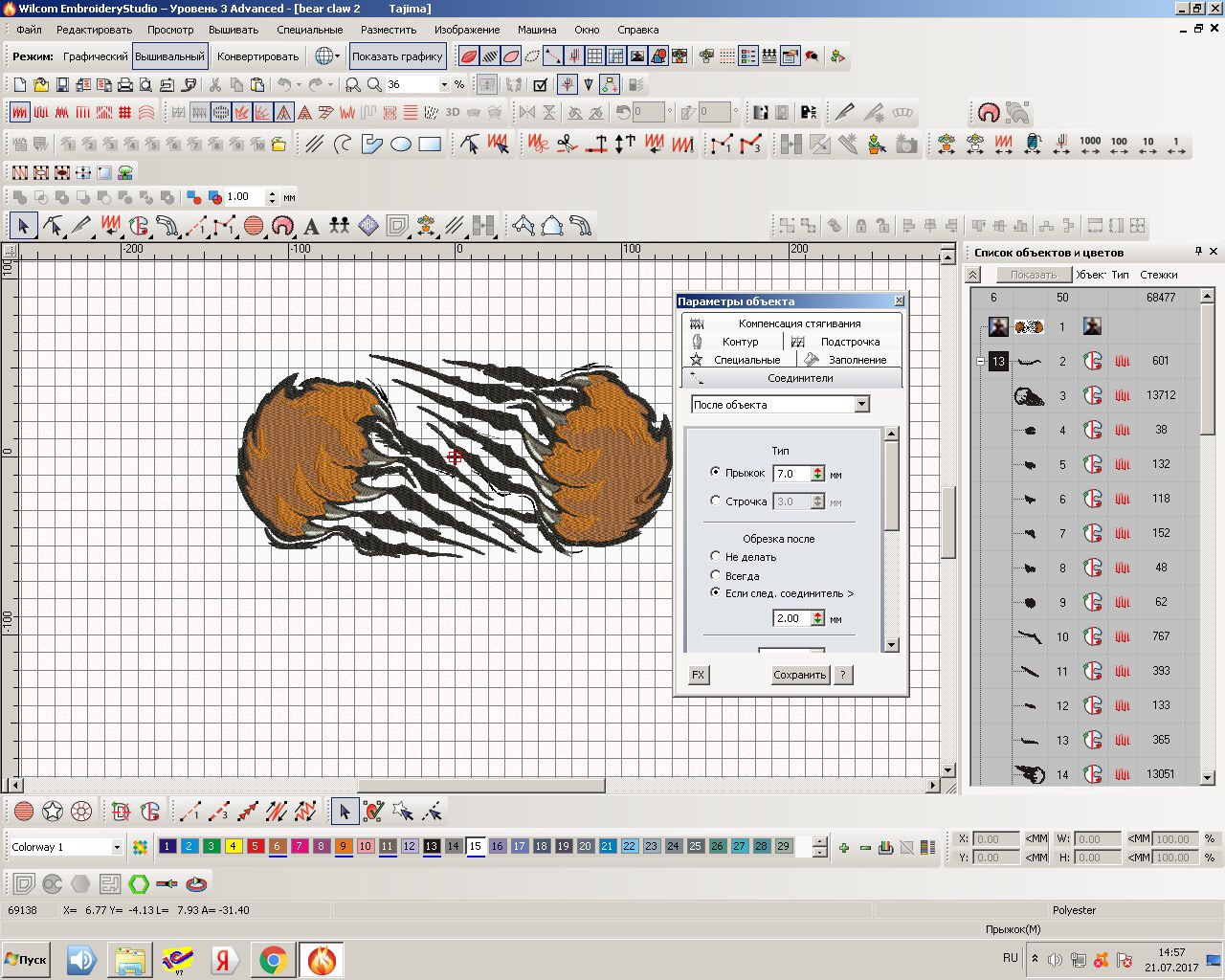Screen dimensions: 1225x980
Task: Select color swatch number 9
Action: [343, 846]
